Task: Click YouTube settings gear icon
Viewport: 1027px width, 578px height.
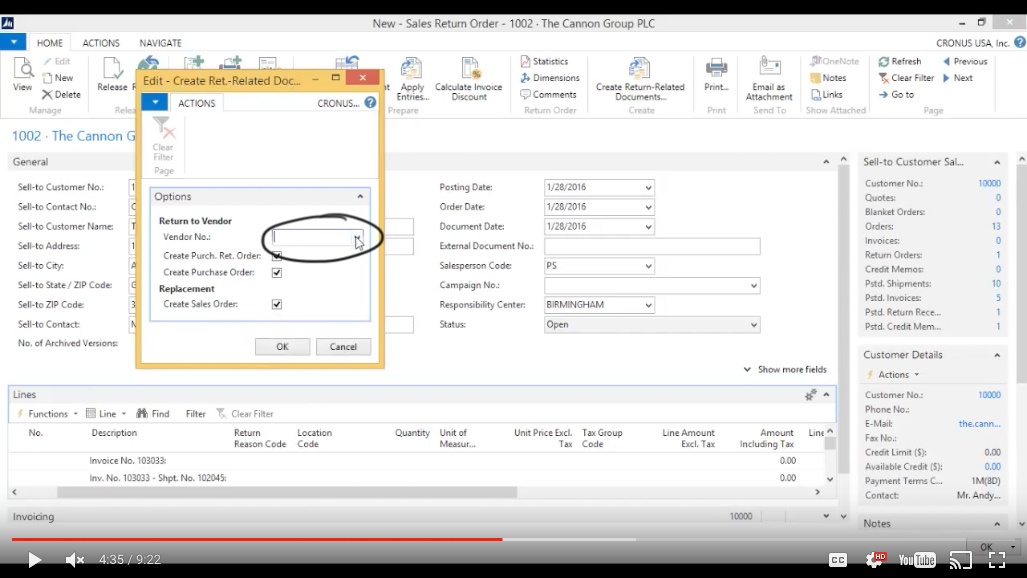Action: click(x=875, y=559)
